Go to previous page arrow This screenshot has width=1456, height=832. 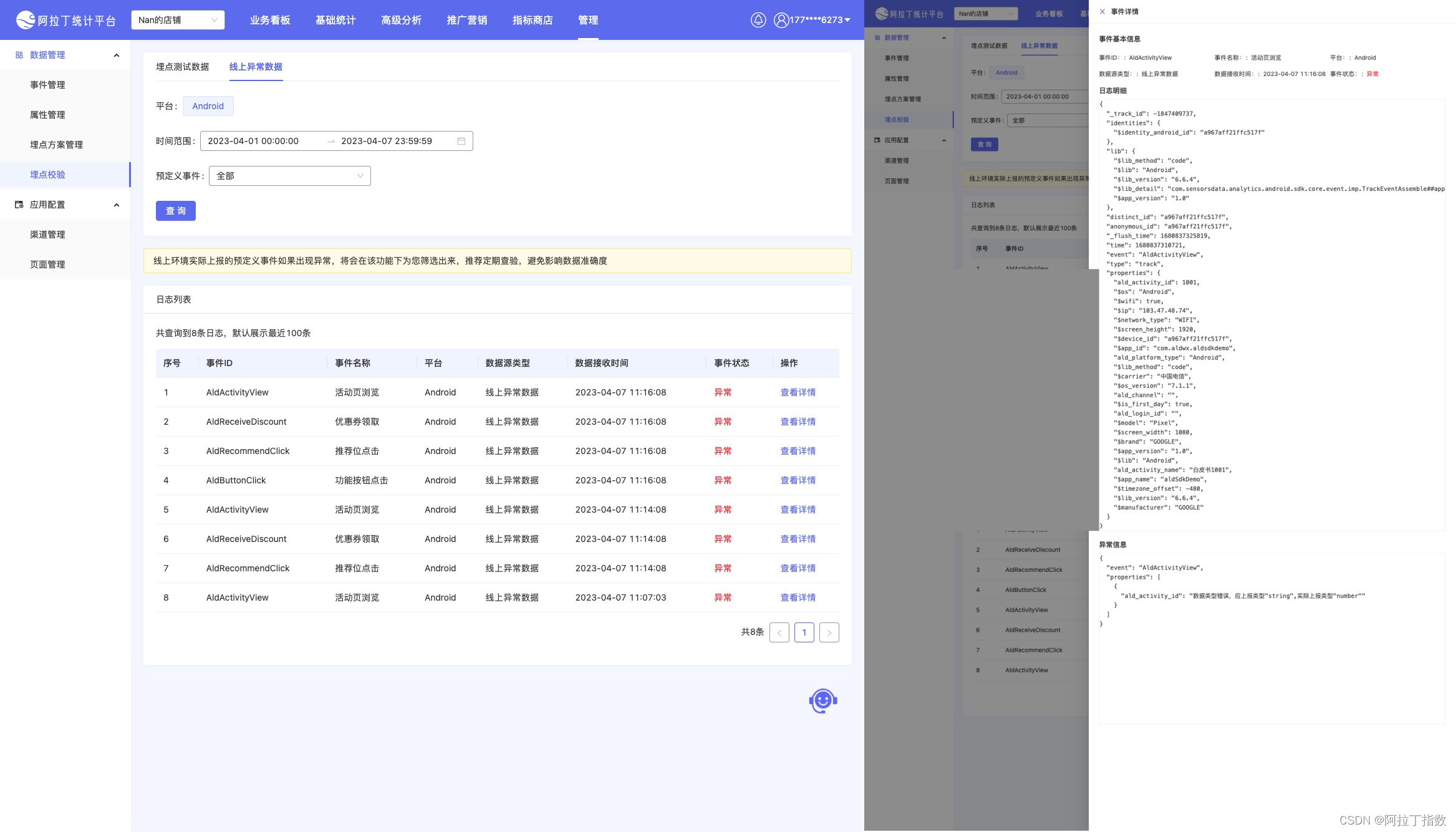[779, 632]
